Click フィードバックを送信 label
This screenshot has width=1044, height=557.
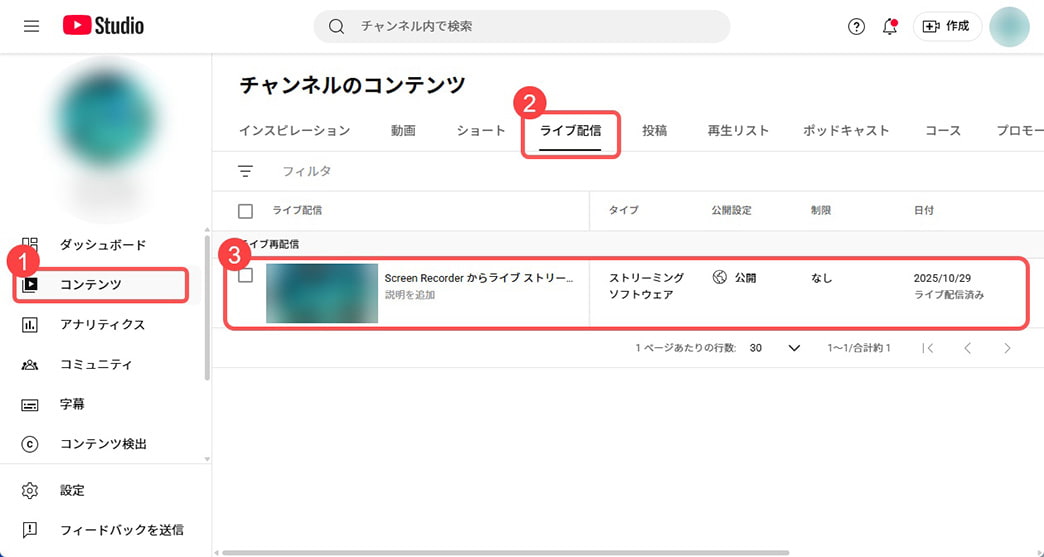[x=122, y=530]
